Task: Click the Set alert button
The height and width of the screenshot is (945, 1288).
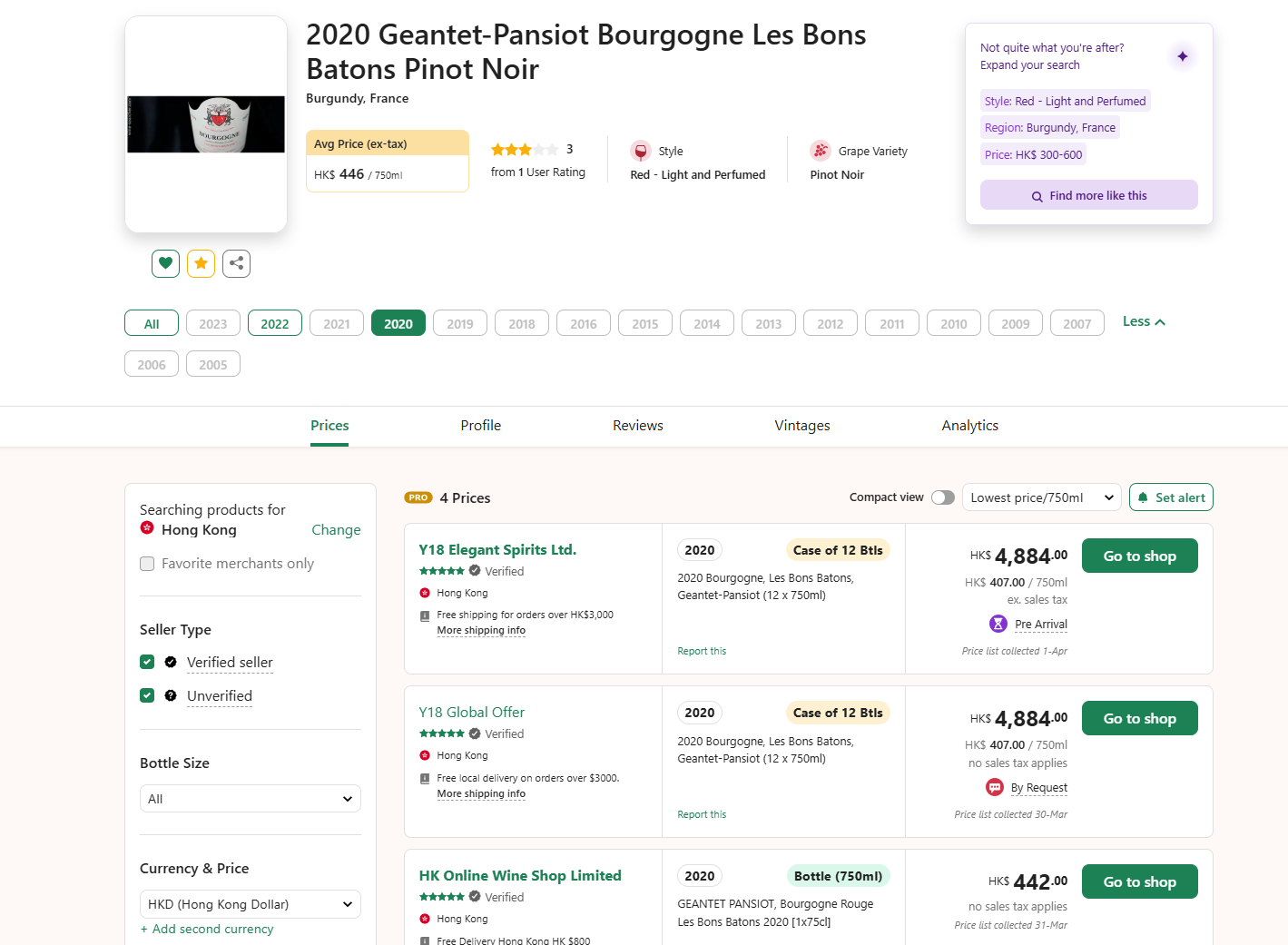Action: (x=1171, y=497)
